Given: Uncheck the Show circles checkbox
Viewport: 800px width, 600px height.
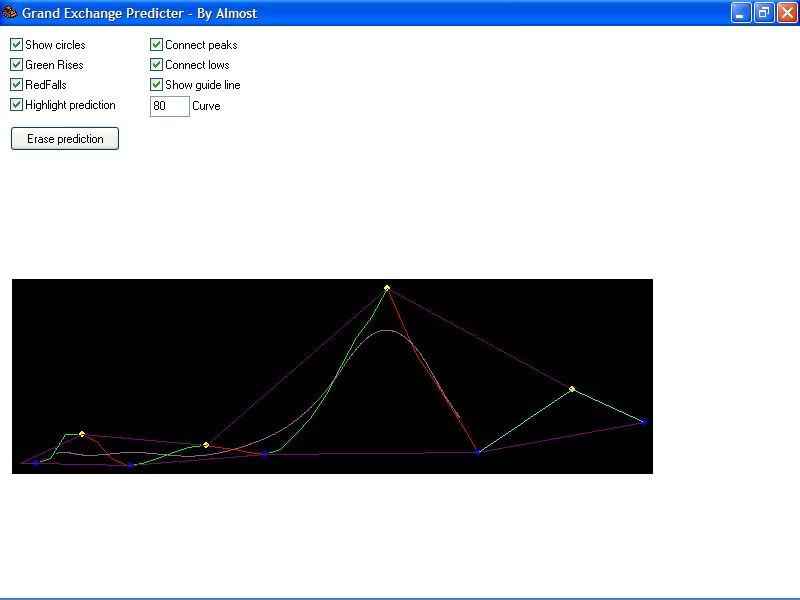Looking at the screenshot, I should tap(16, 45).
